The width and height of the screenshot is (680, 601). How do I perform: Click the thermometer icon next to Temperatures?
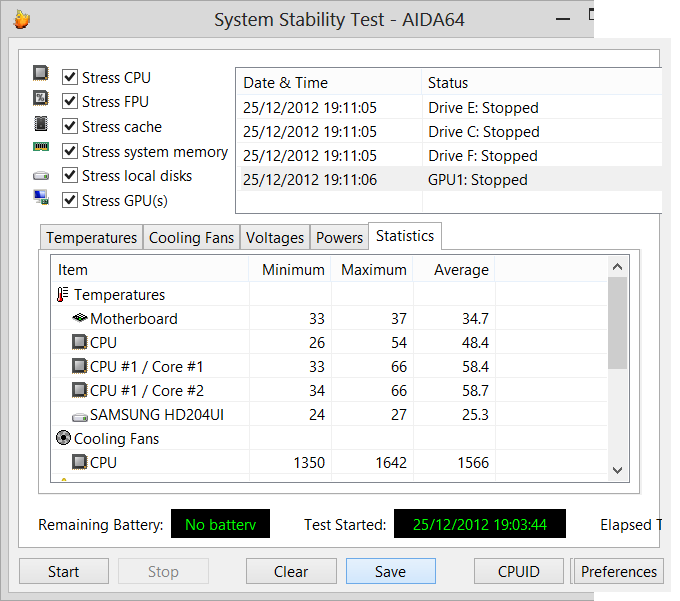[63, 295]
